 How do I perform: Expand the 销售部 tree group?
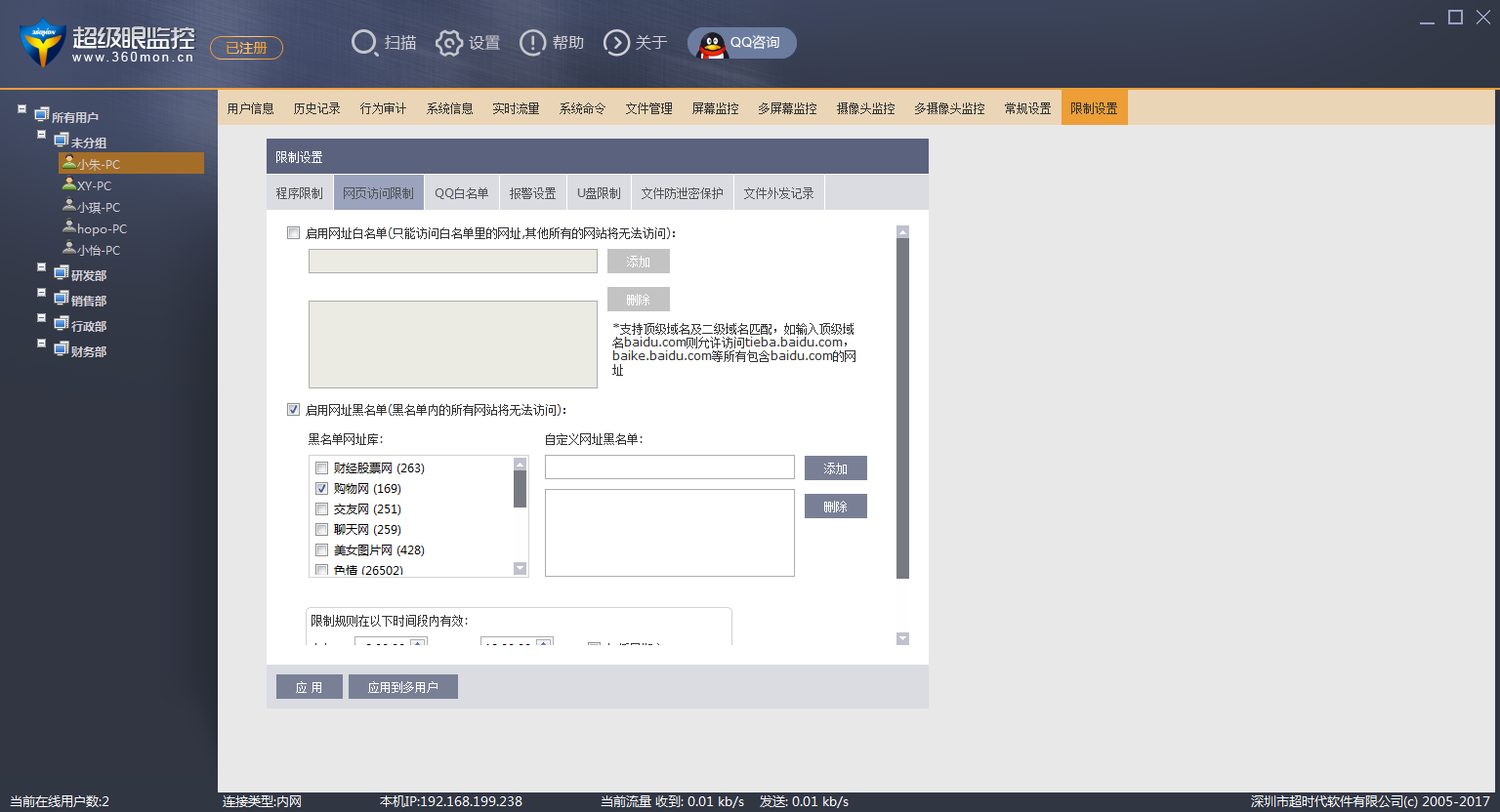[41, 293]
